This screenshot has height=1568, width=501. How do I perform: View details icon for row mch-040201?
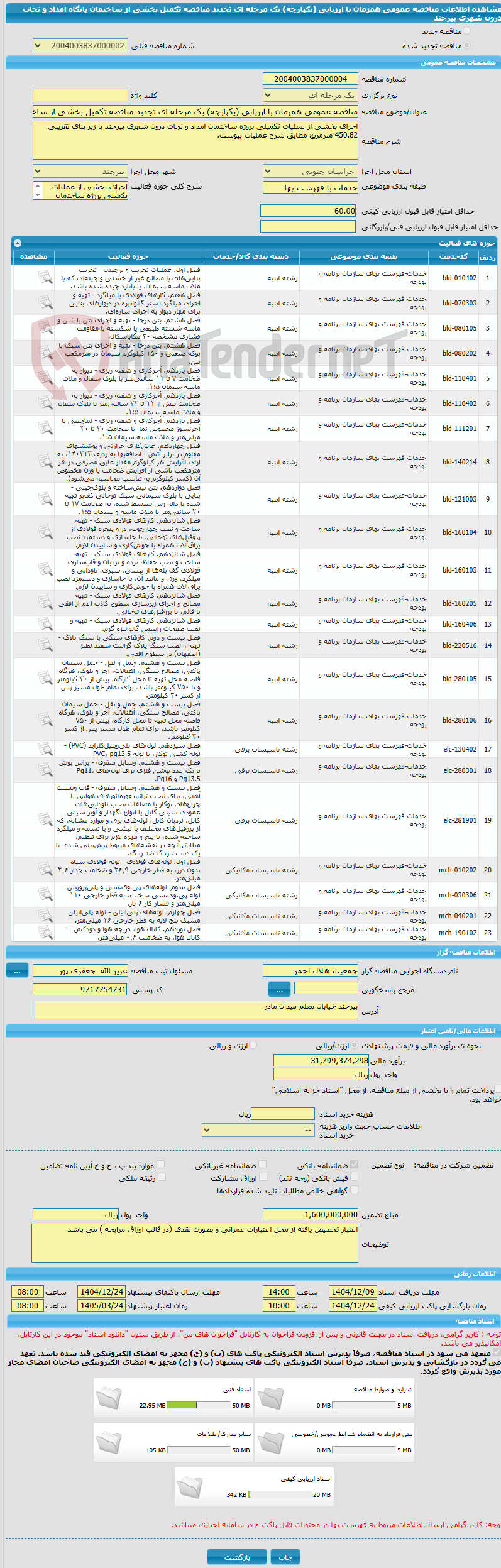pyautogui.click(x=45, y=916)
